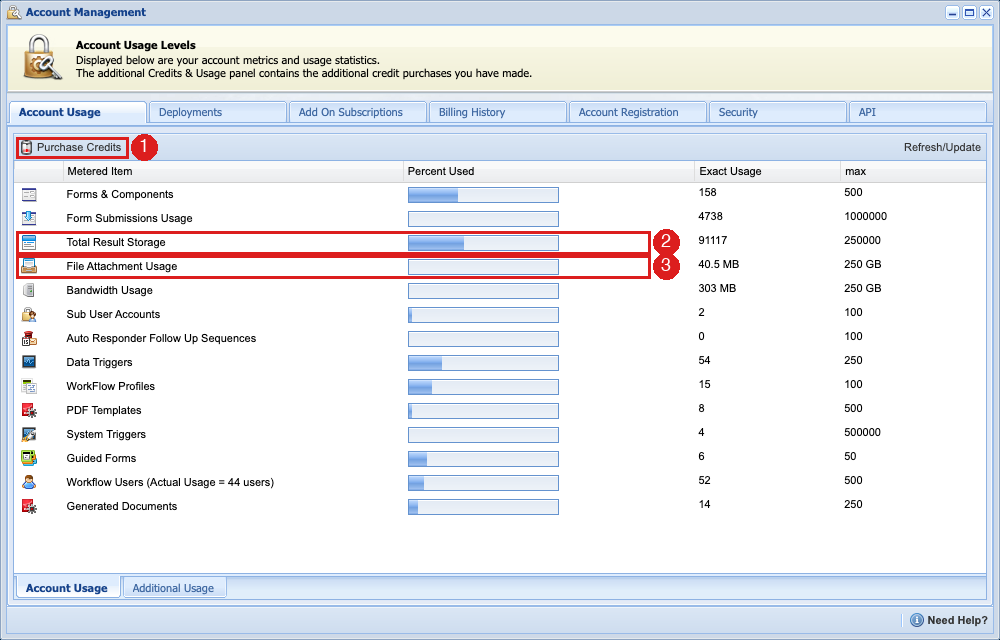The image size is (1000, 640).
Task: Click the System Triggers icon
Action: [29, 434]
